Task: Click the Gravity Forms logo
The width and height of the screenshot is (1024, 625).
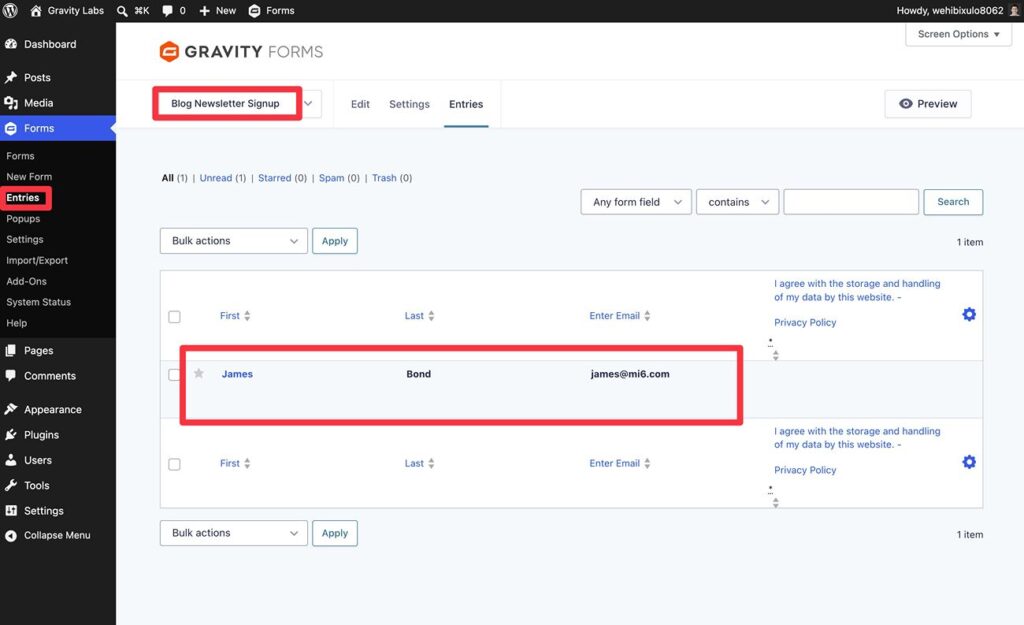Action: pyautogui.click(x=241, y=52)
